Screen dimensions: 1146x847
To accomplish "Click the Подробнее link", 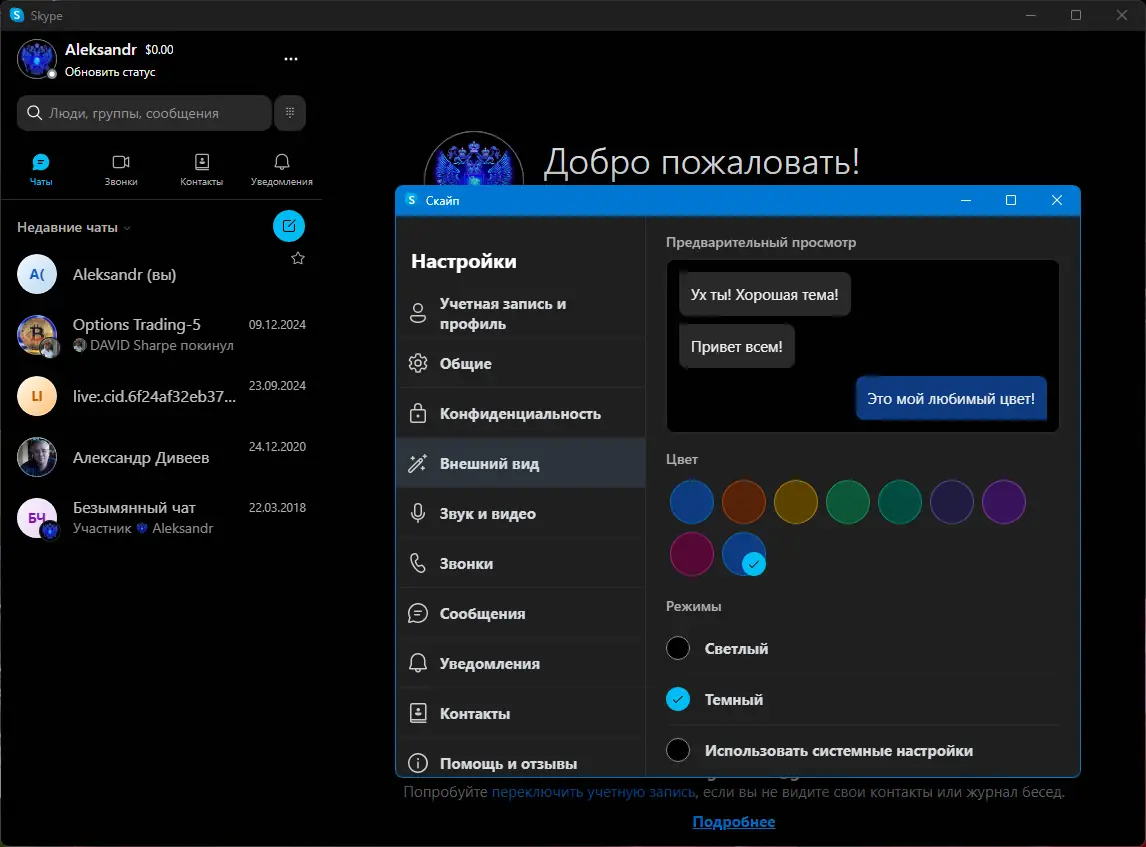I will click(734, 822).
